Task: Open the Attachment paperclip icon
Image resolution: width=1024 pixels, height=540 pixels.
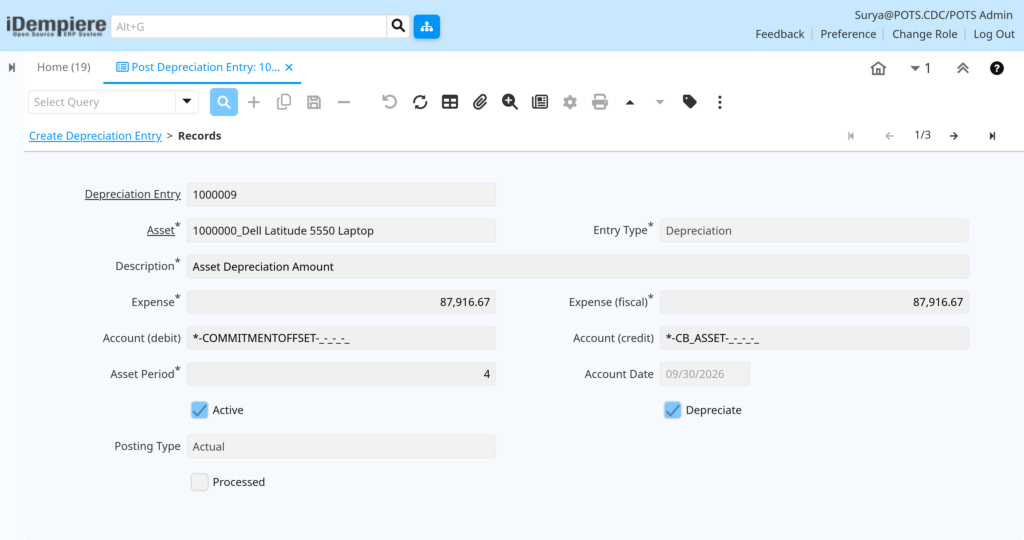Action: 480,102
